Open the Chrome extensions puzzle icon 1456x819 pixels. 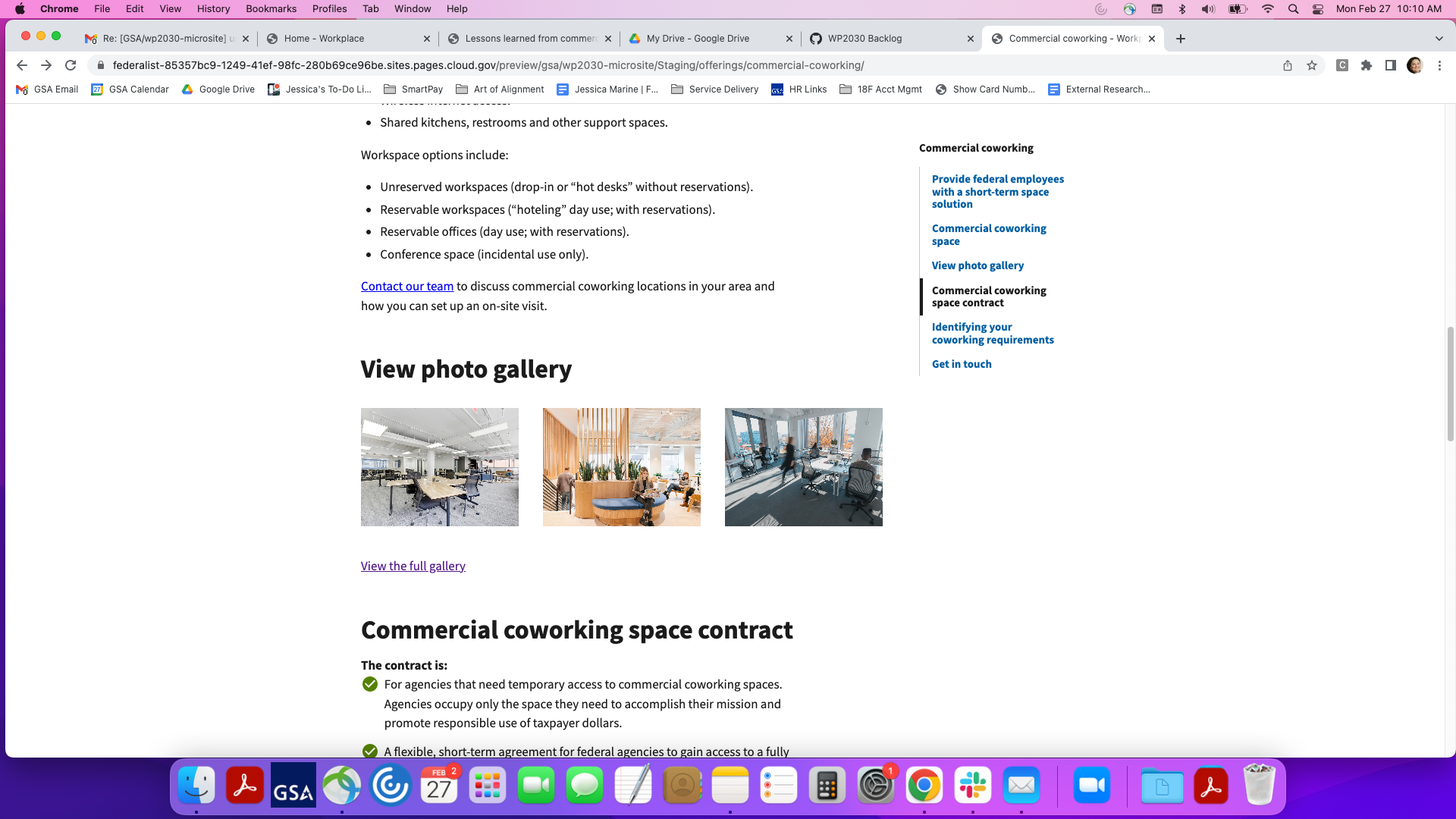point(1367,66)
